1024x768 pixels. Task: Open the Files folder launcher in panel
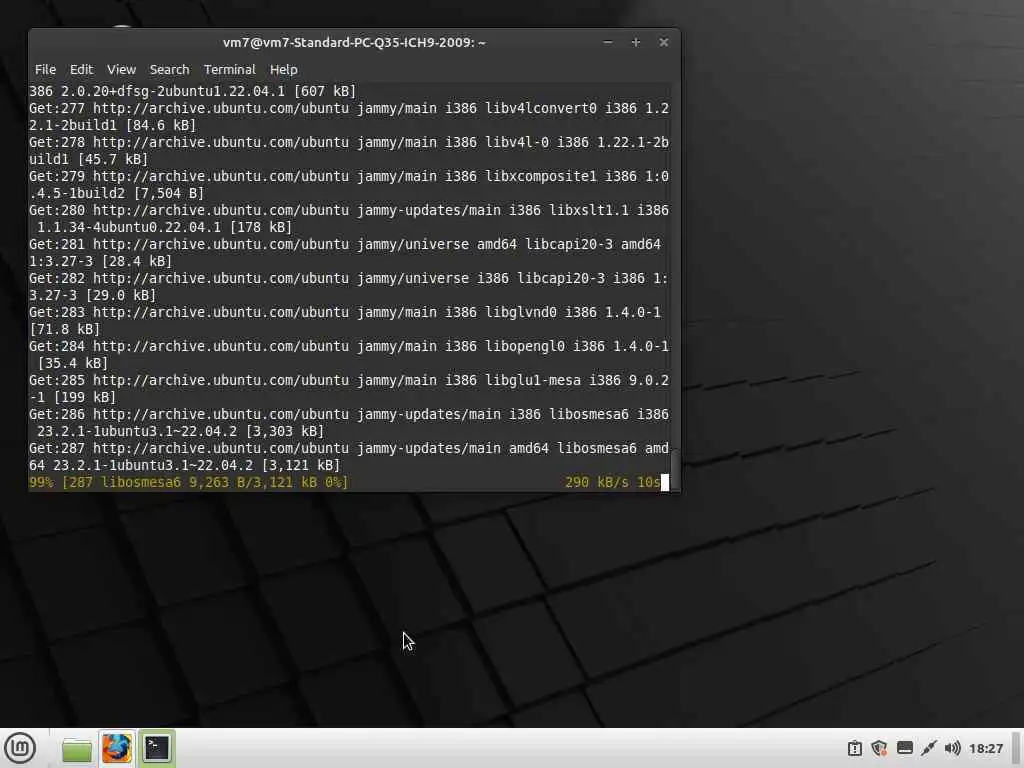tap(76, 749)
